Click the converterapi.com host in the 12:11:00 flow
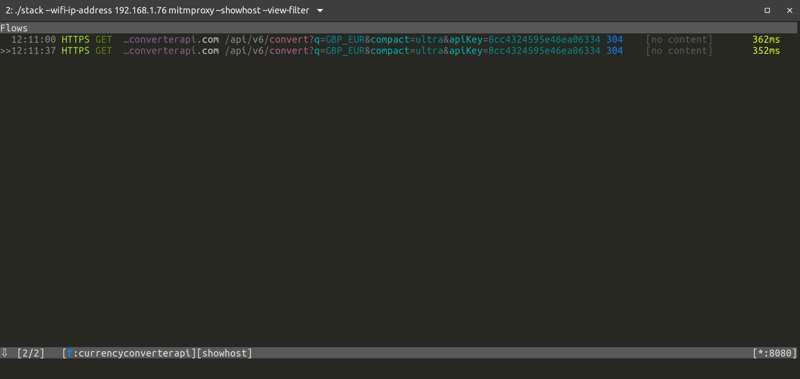This screenshot has height=379, width=800. tap(171, 39)
